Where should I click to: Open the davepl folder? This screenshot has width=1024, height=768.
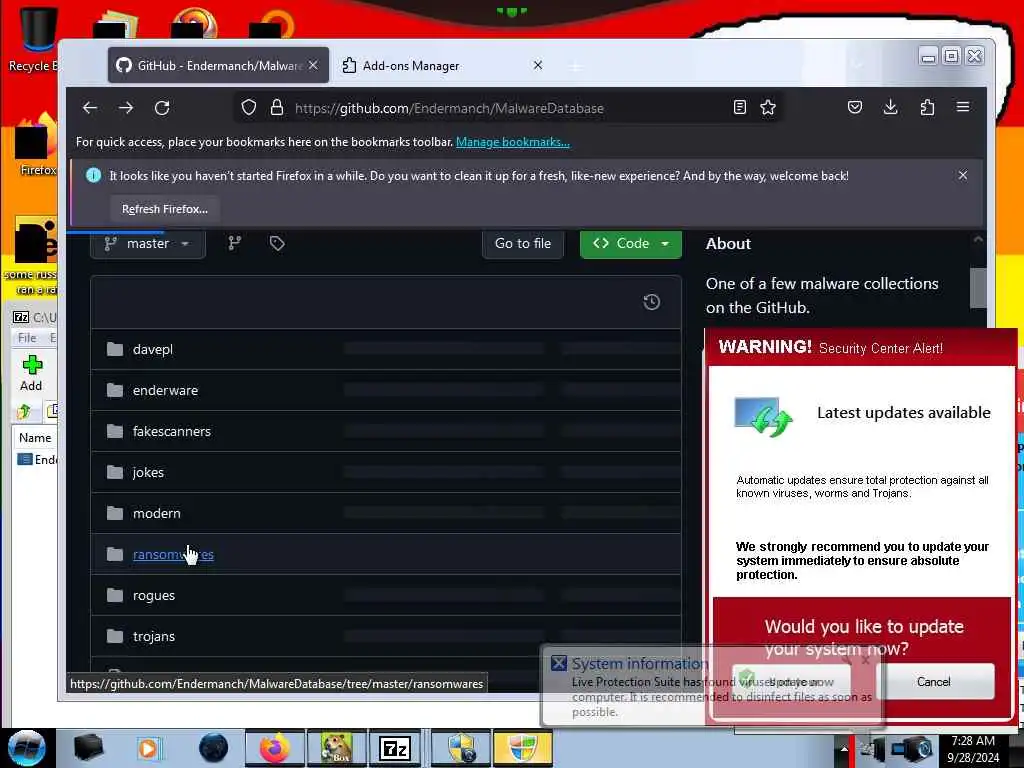click(x=152, y=349)
